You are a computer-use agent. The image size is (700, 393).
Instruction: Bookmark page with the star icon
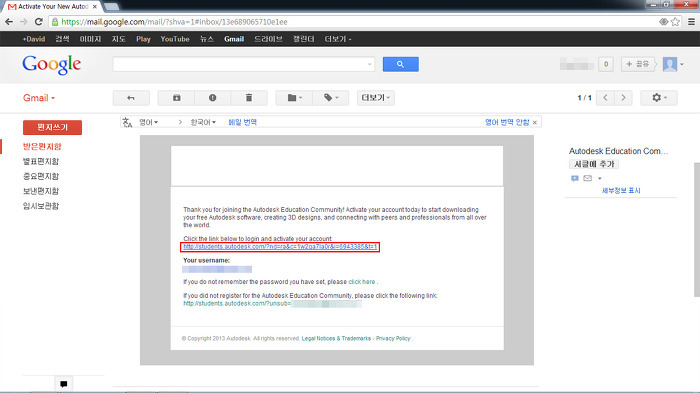(675, 22)
